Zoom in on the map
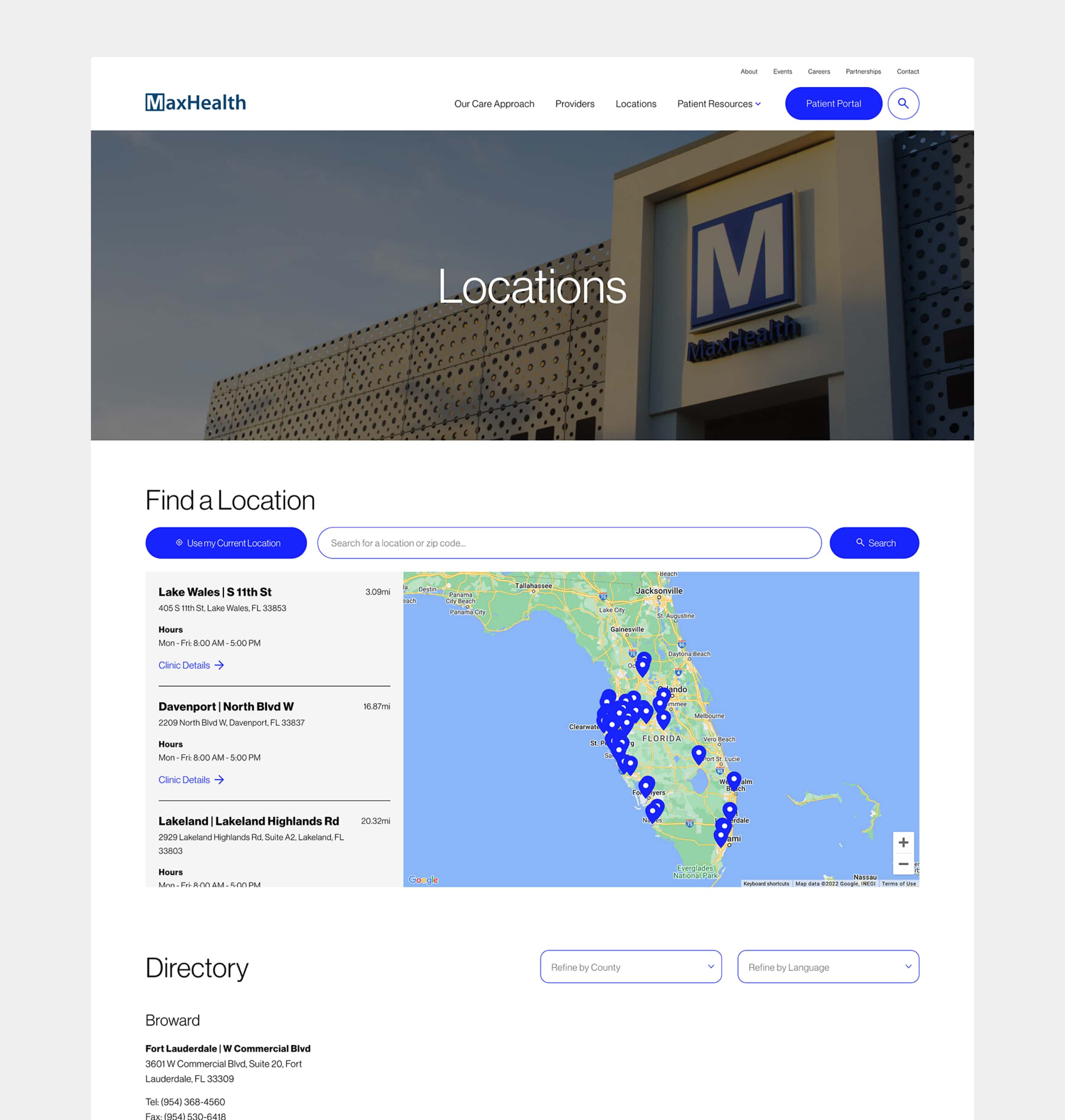Image resolution: width=1065 pixels, height=1120 pixels. (903, 843)
